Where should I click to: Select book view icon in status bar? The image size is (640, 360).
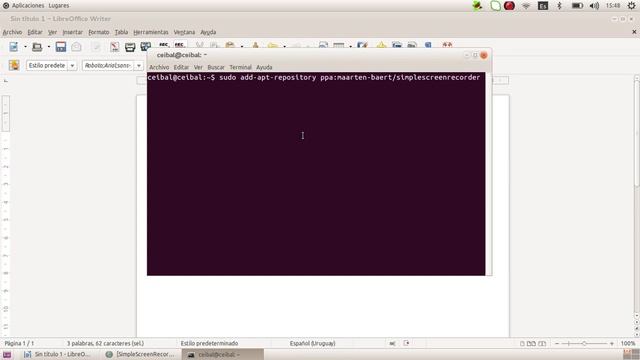click(542, 344)
